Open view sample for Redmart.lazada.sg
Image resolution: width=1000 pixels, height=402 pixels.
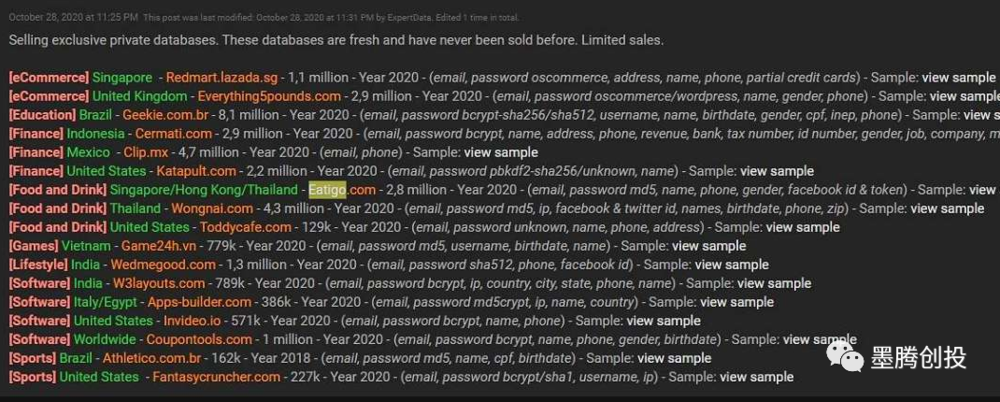959,78
